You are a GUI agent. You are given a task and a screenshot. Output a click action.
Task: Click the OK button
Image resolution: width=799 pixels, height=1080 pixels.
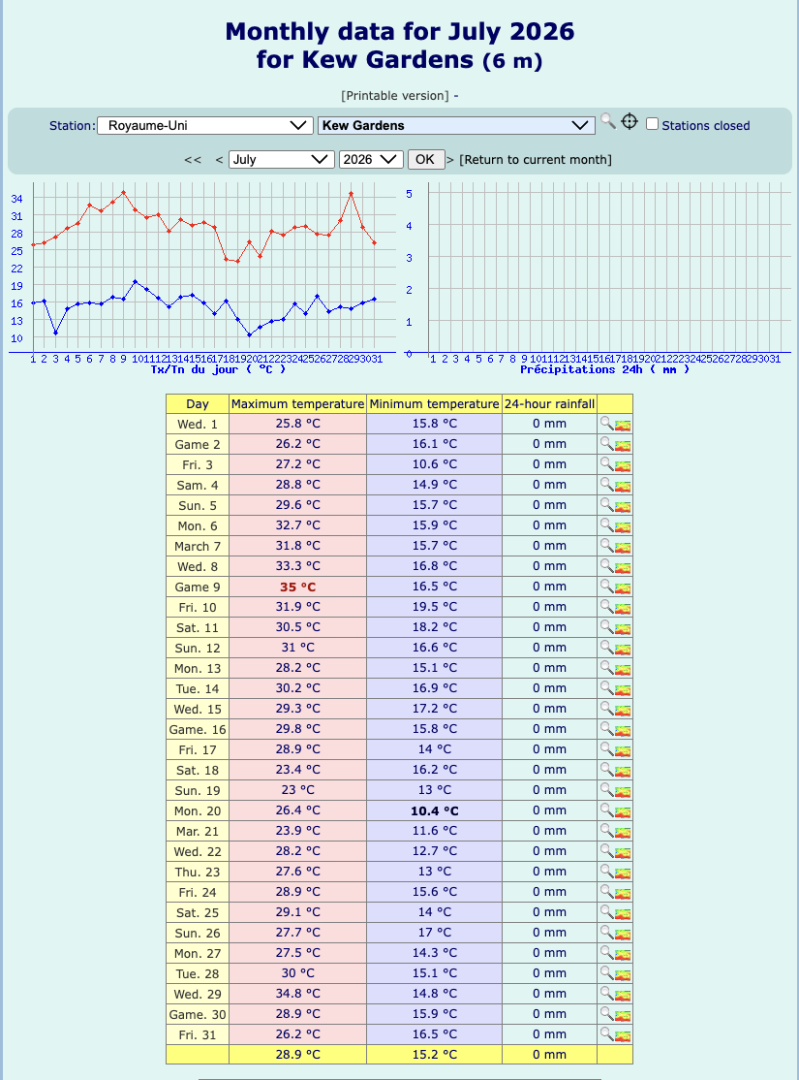pos(425,159)
